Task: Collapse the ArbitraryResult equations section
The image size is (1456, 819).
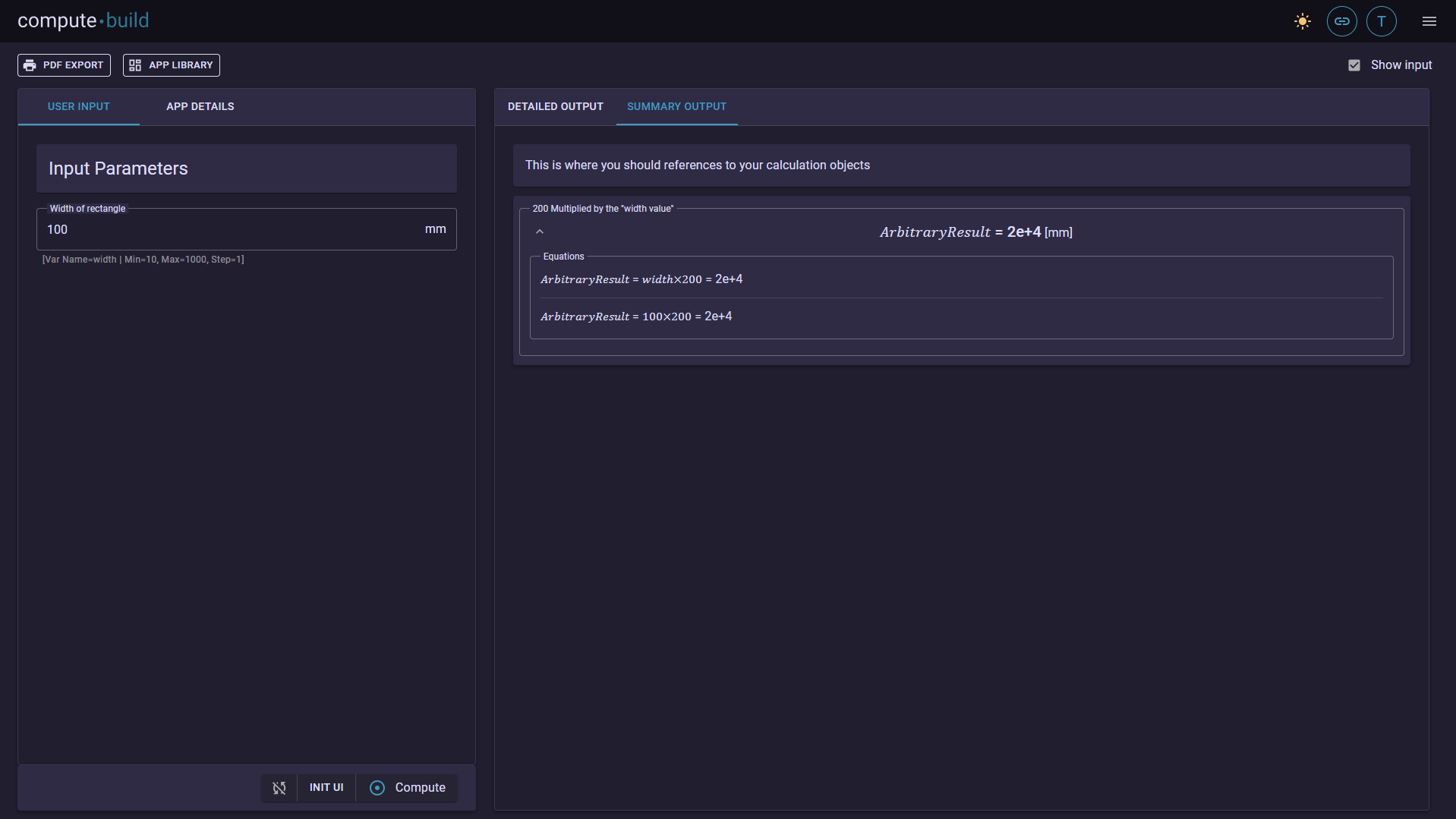Action: pyautogui.click(x=540, y=232)
